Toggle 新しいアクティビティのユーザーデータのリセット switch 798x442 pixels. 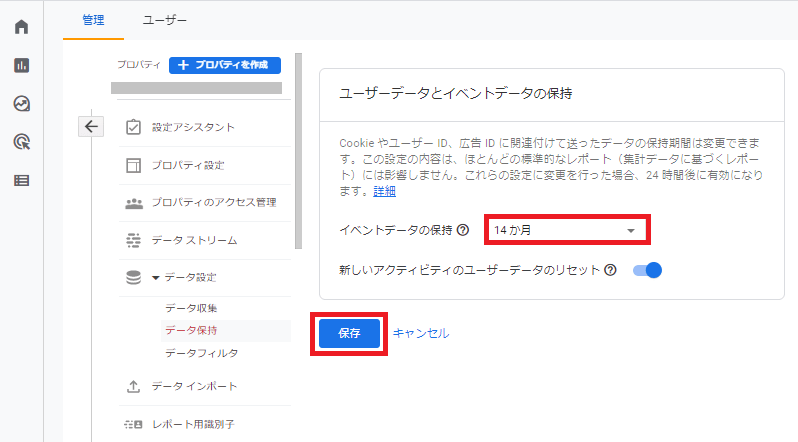pos(647,270)
